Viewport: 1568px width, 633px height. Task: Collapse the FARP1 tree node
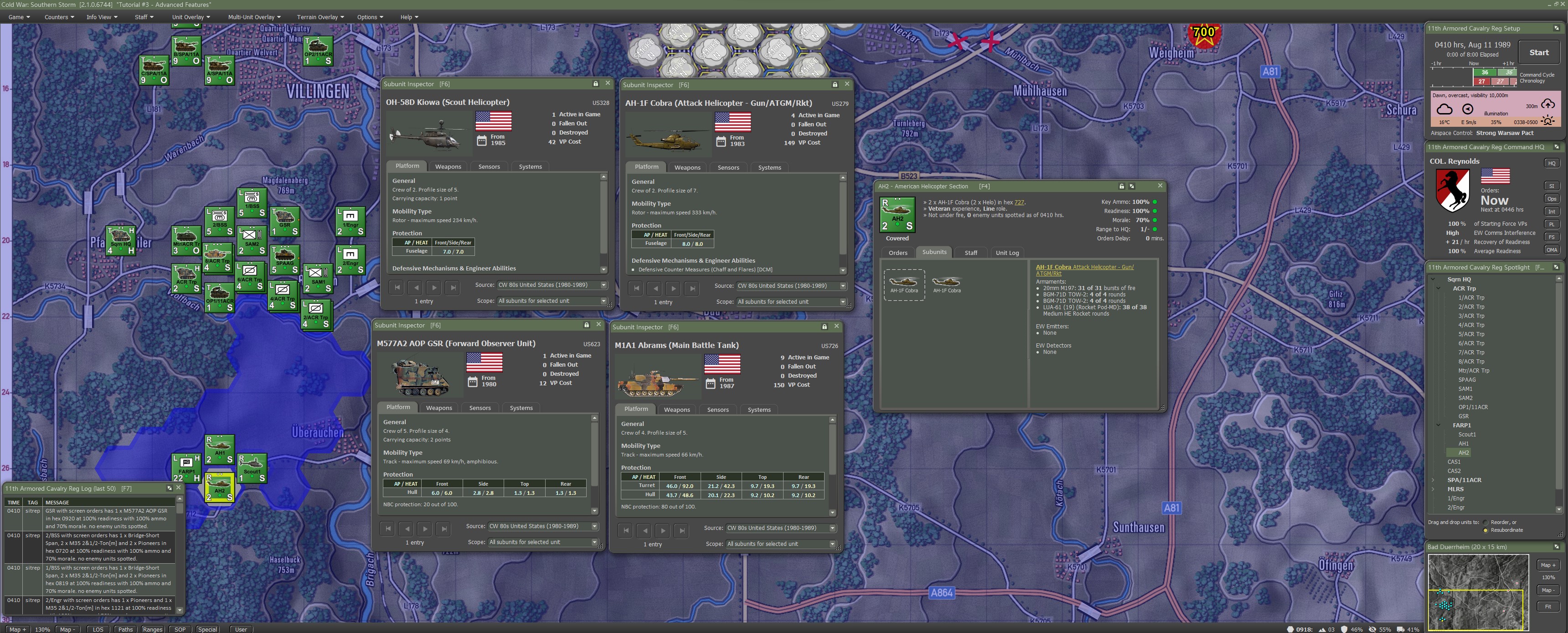[x=1439, y=425]
